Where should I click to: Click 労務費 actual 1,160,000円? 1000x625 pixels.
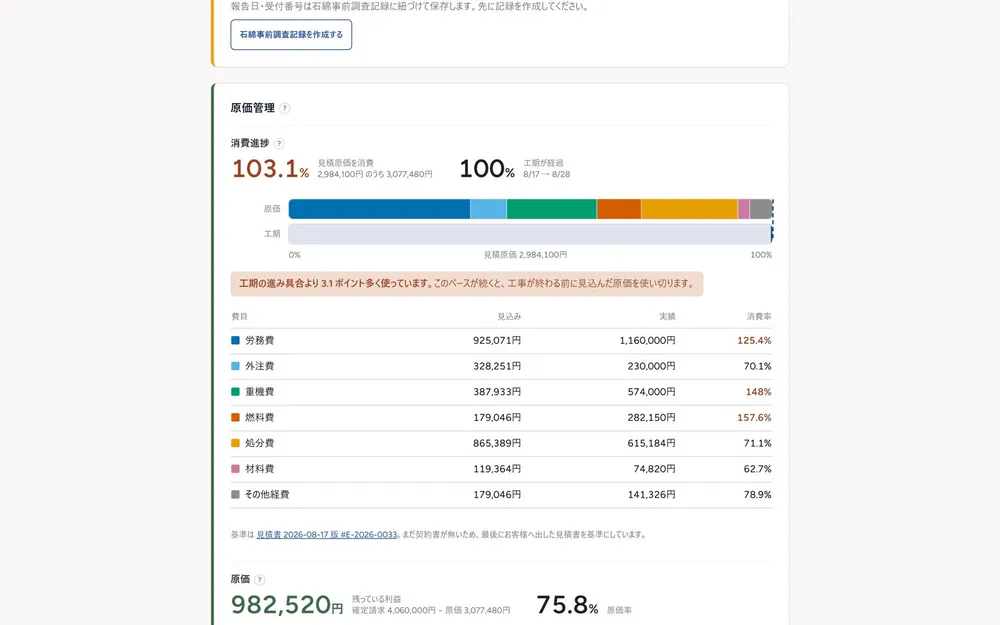(647, 341)
